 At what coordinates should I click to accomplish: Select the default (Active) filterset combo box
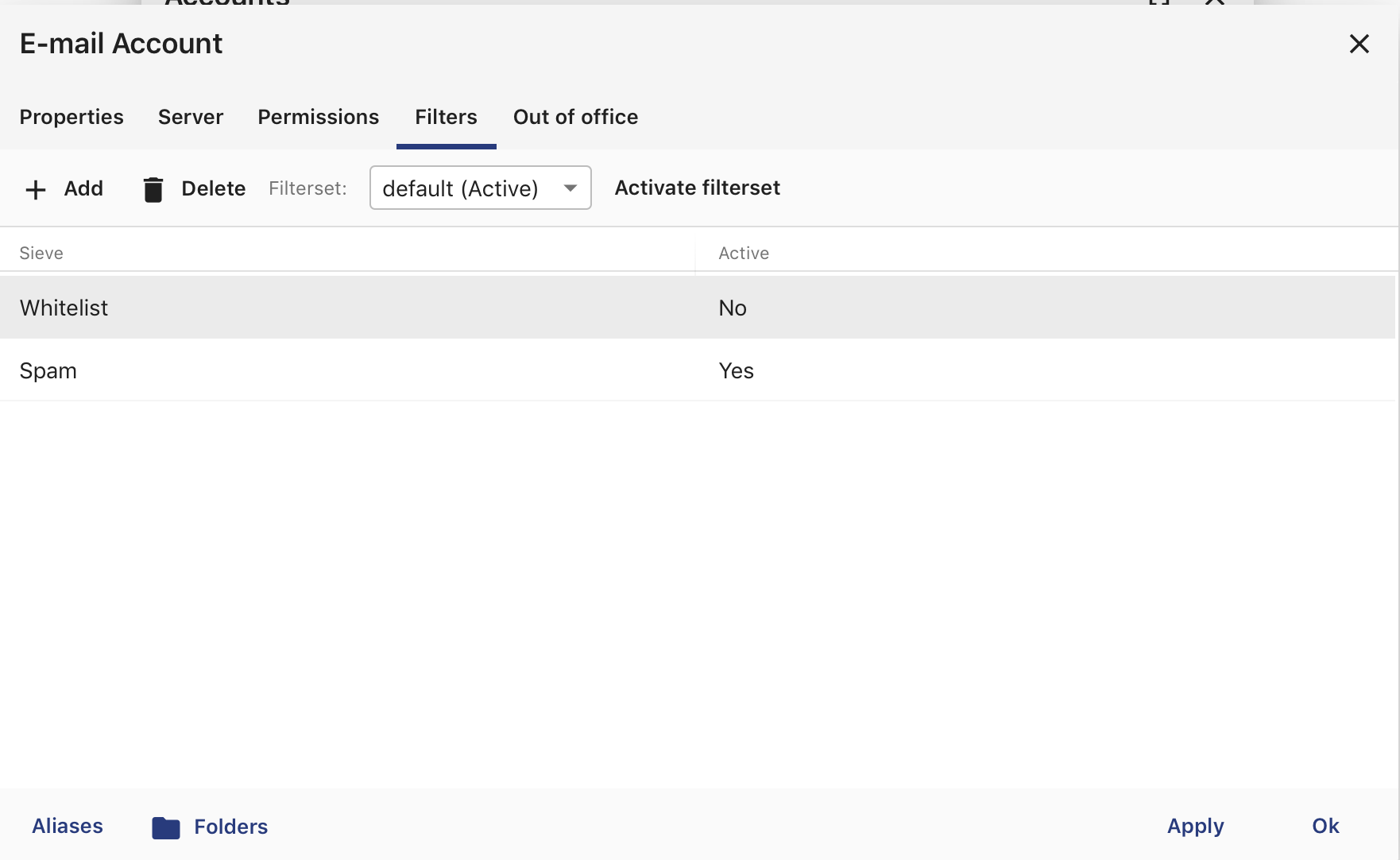(x=480, y=188)
